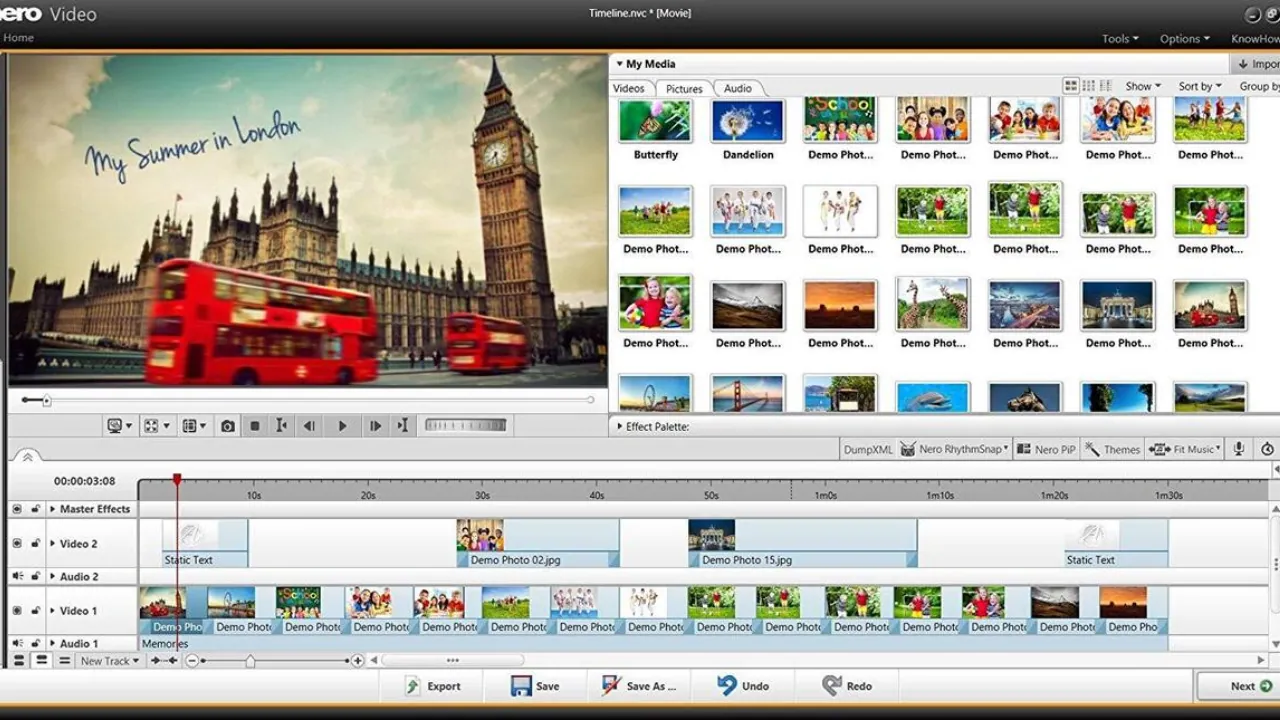Open the Themes tool

pyautogui.click(x=1112, y=450)
